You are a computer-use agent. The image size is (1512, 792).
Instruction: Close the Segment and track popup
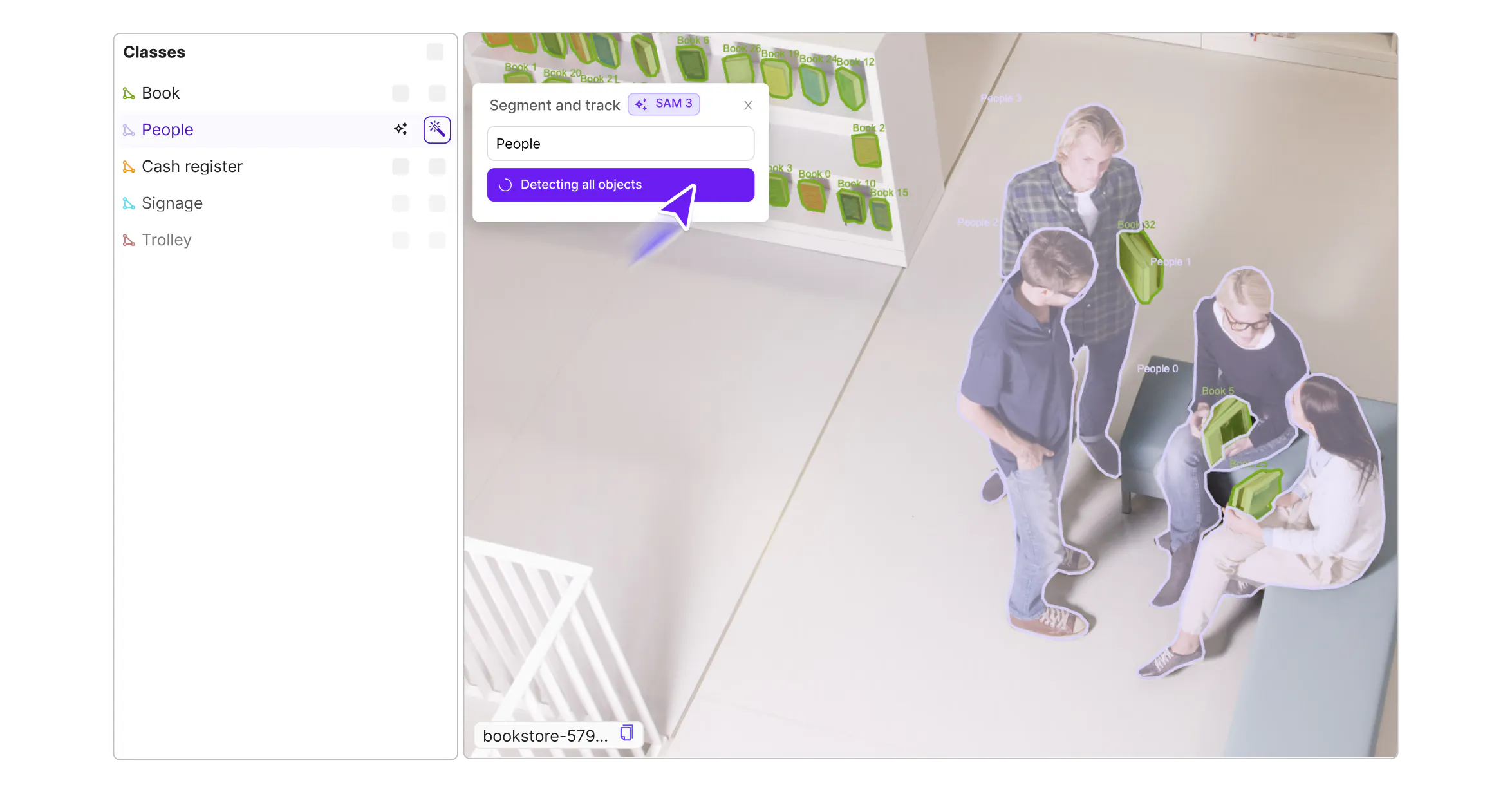click(748, 105)
